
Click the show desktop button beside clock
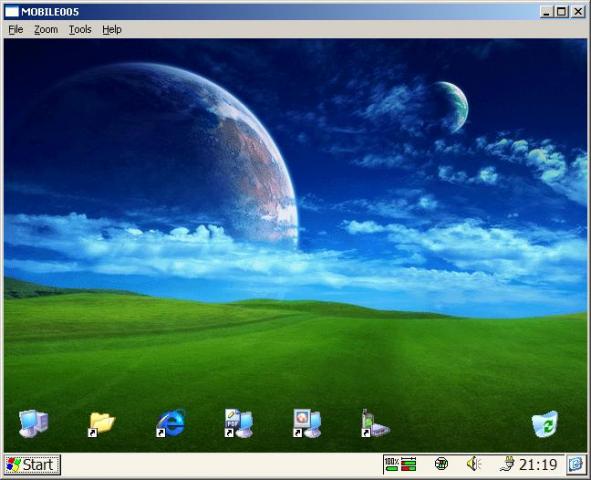click(x=576, y=464)
